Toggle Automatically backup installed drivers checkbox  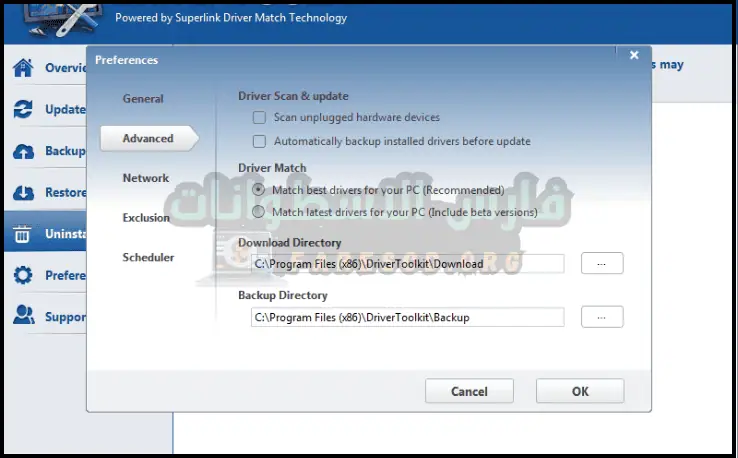tap(260, 142)
